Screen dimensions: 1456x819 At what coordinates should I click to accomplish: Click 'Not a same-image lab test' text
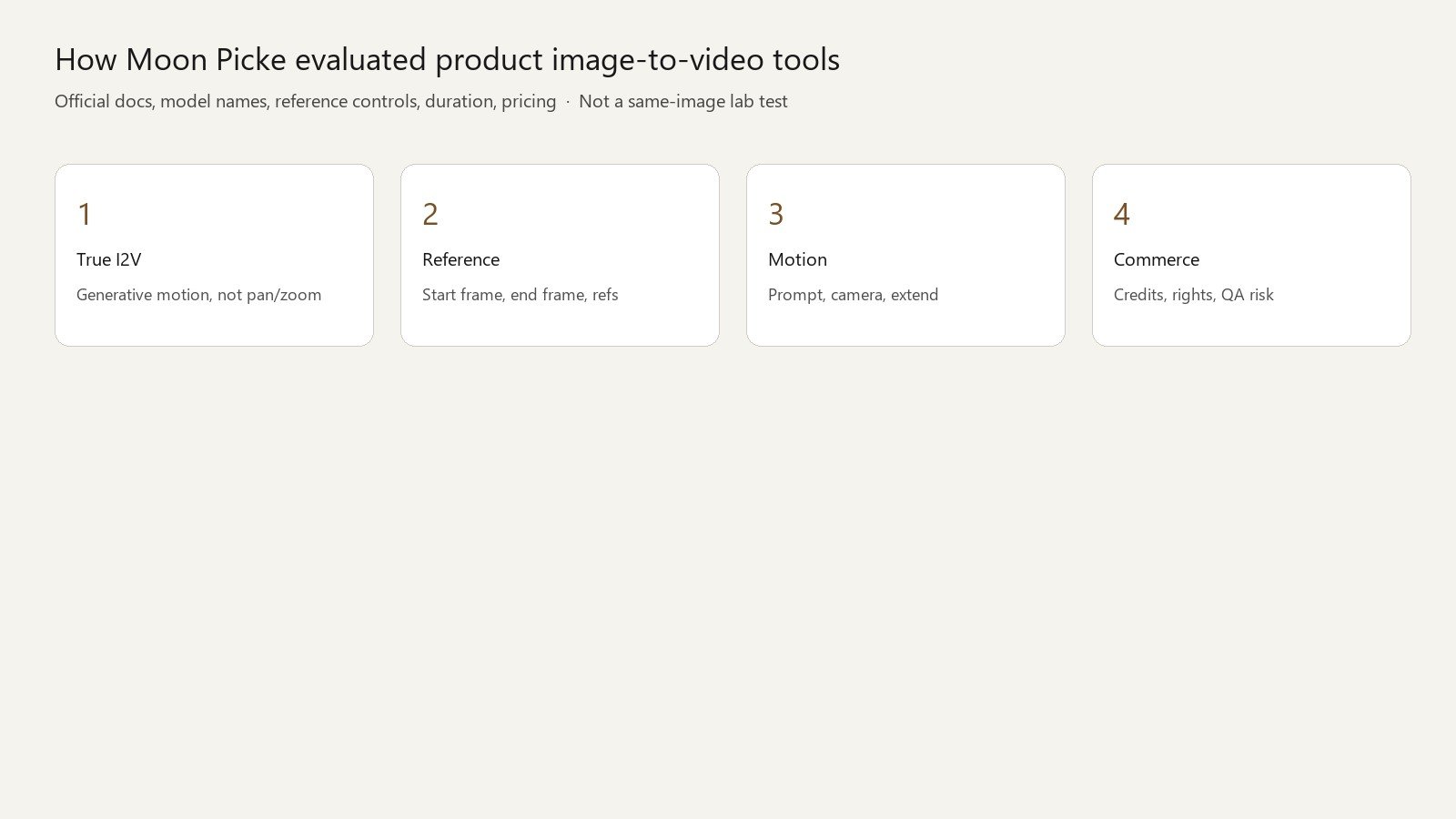coord(683,102)
